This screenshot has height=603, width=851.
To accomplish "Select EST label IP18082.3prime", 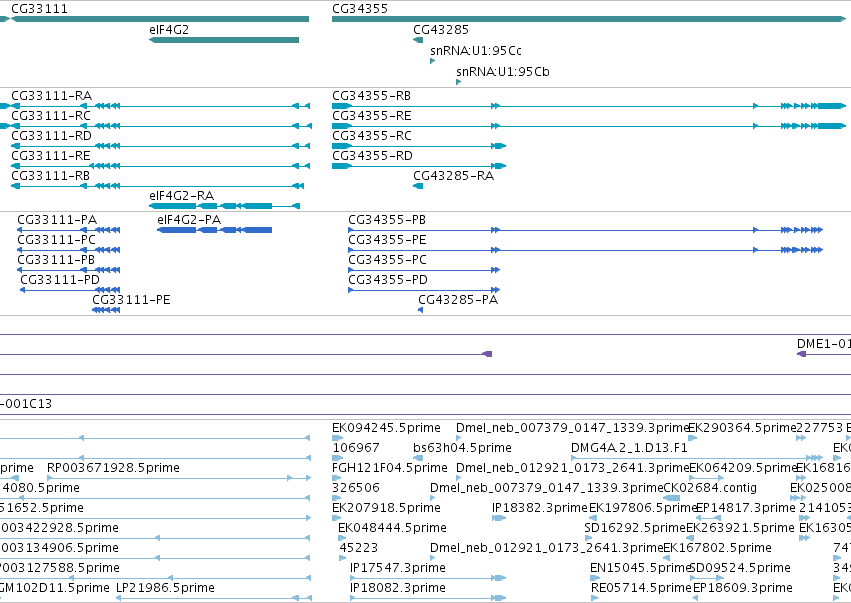I will point(398,588).
